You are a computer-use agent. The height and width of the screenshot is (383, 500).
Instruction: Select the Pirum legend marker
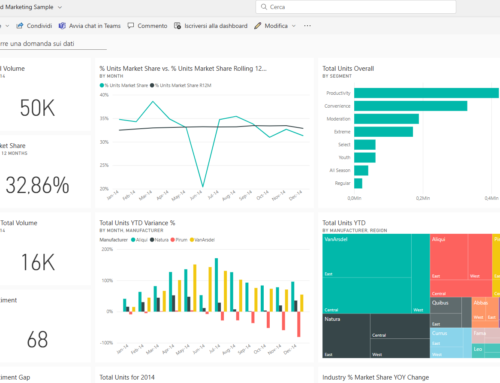[x=173, y=240]
